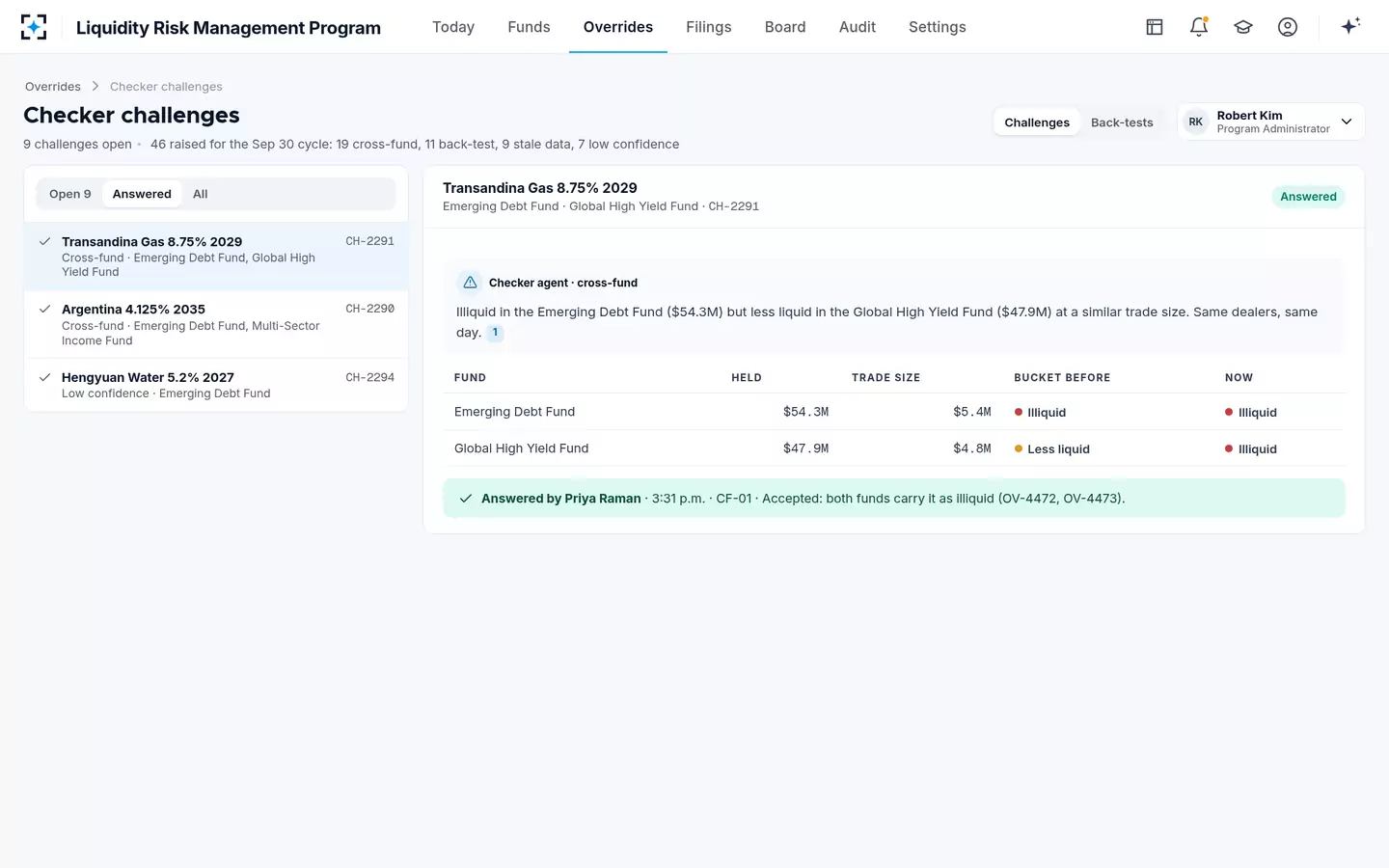Select Hengyuan Water 5.2% 2027 challenge
1389x868 pixels.
pyautogui.click(x=216, y=385)
